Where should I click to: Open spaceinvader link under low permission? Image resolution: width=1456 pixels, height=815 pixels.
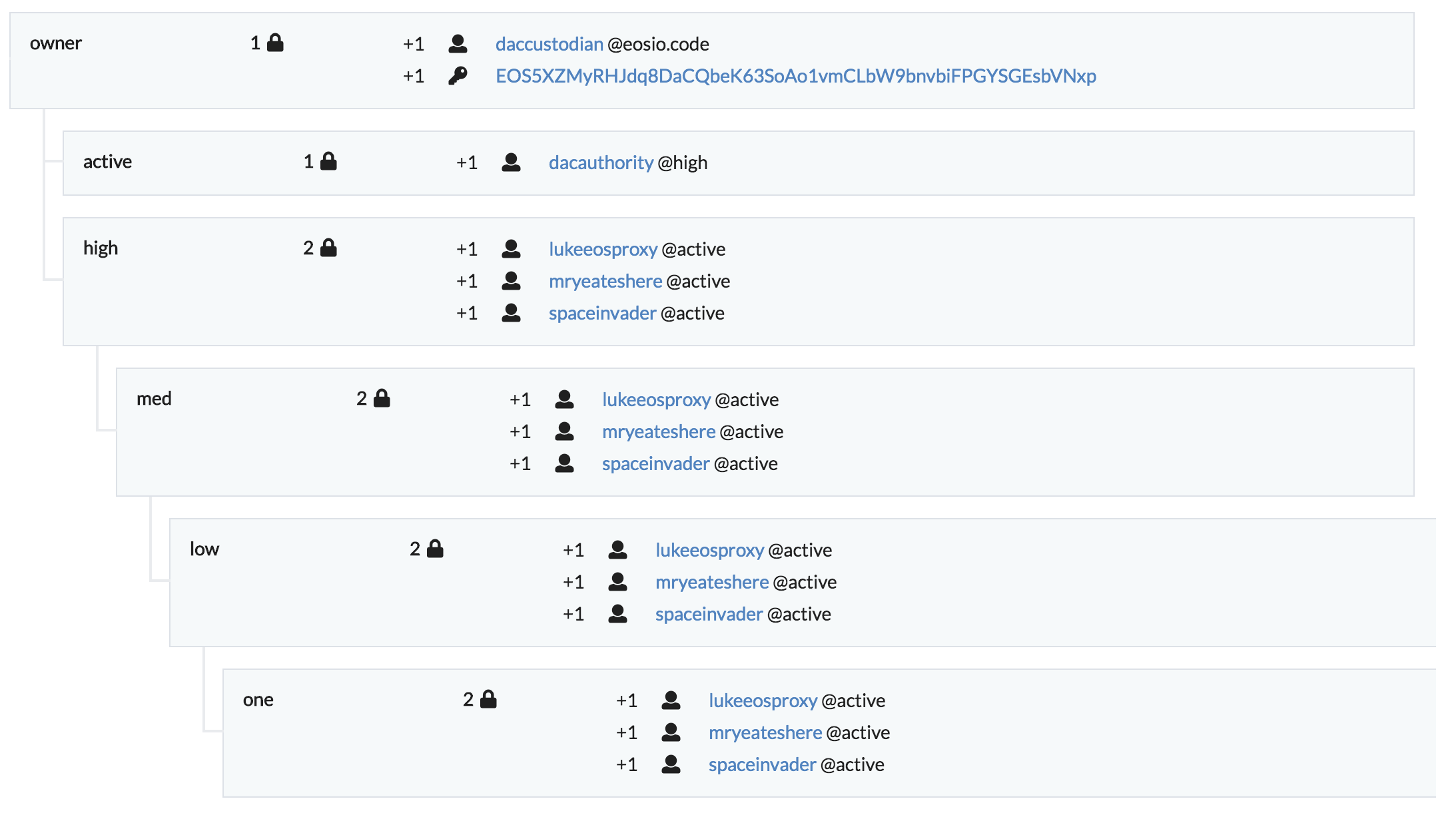pyautogui.click(x=709, y=614)
